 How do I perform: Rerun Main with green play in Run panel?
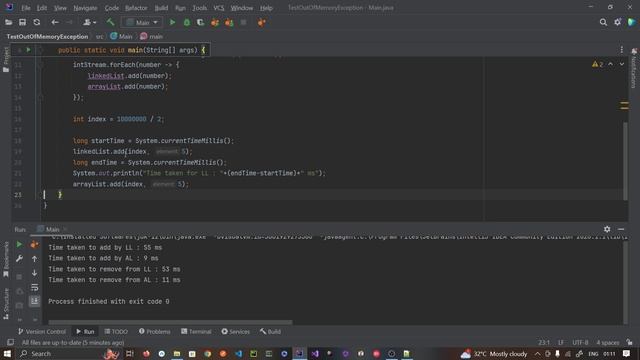pyautogui.click(x=19, y=244)
